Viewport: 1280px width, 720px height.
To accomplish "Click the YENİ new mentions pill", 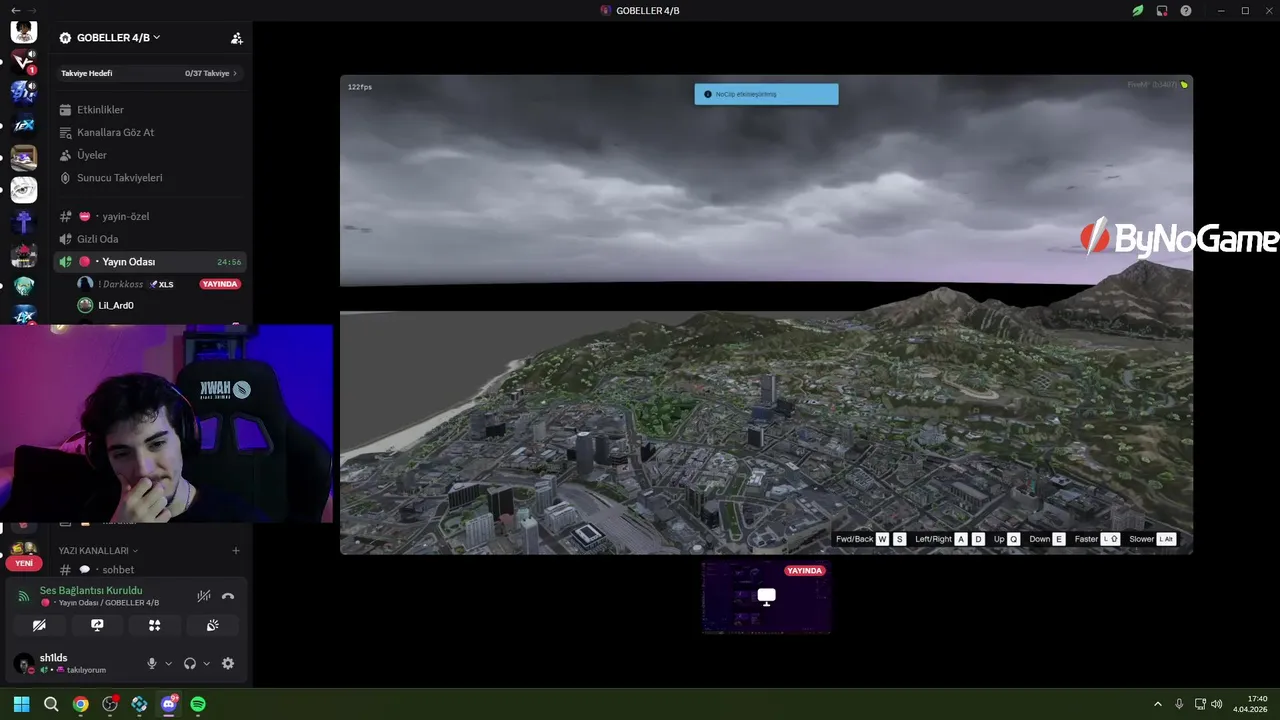I will (x=24, y=563).
